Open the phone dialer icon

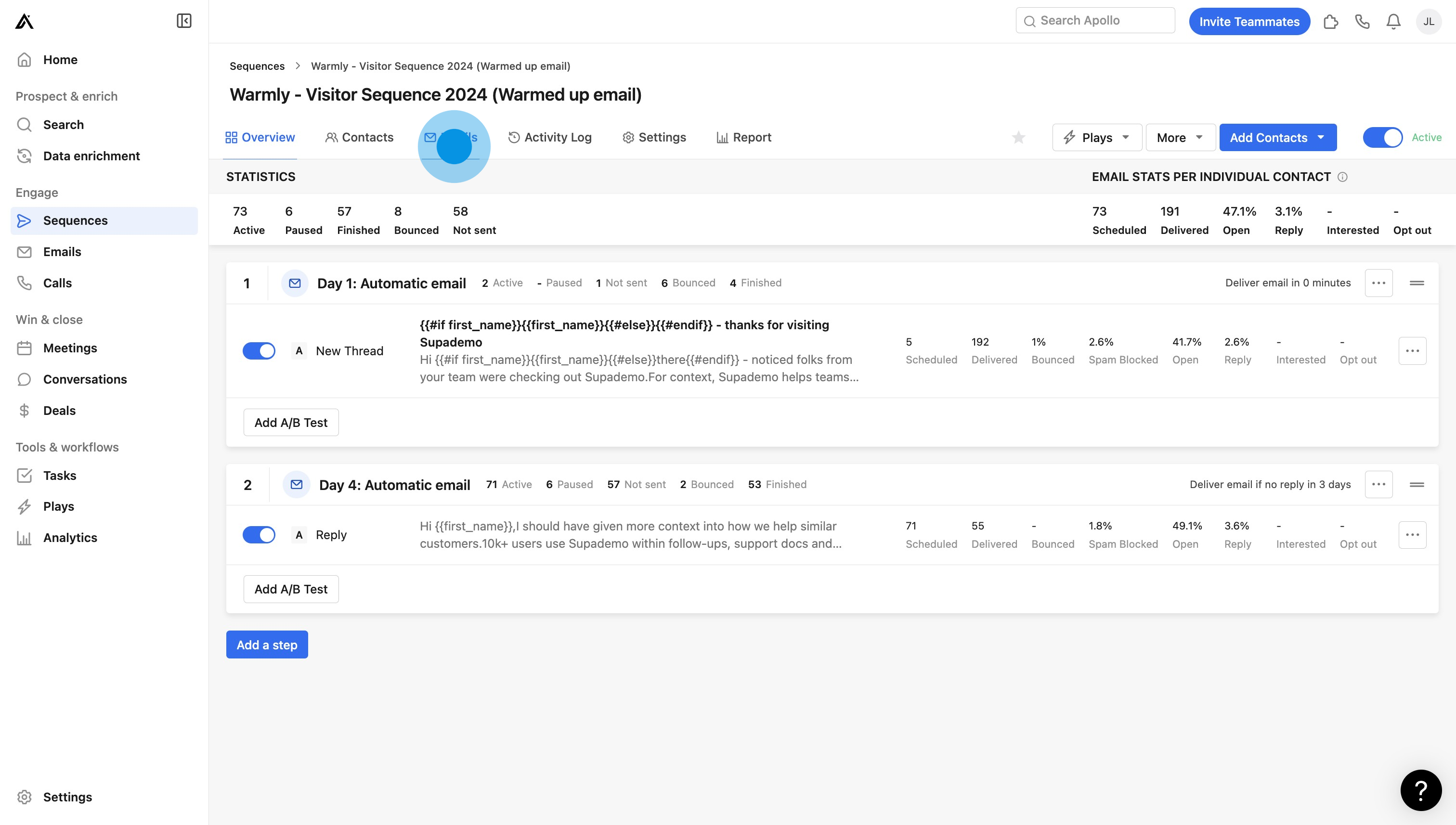[1362, 22]
